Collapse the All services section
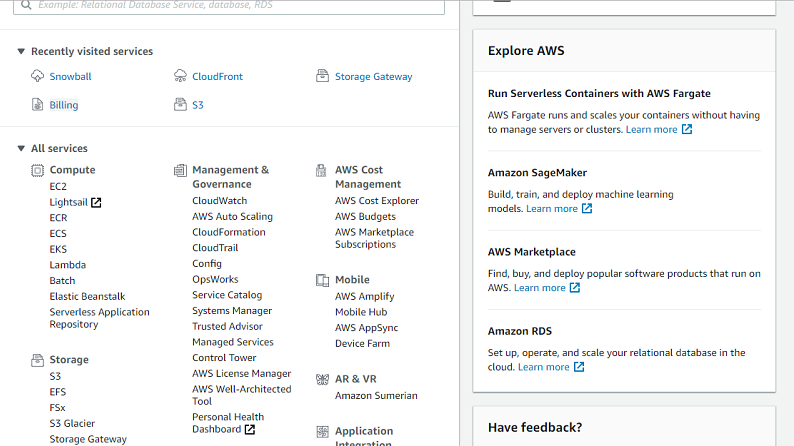The width and height of the screenshot is (794, 446). point(21,148)
